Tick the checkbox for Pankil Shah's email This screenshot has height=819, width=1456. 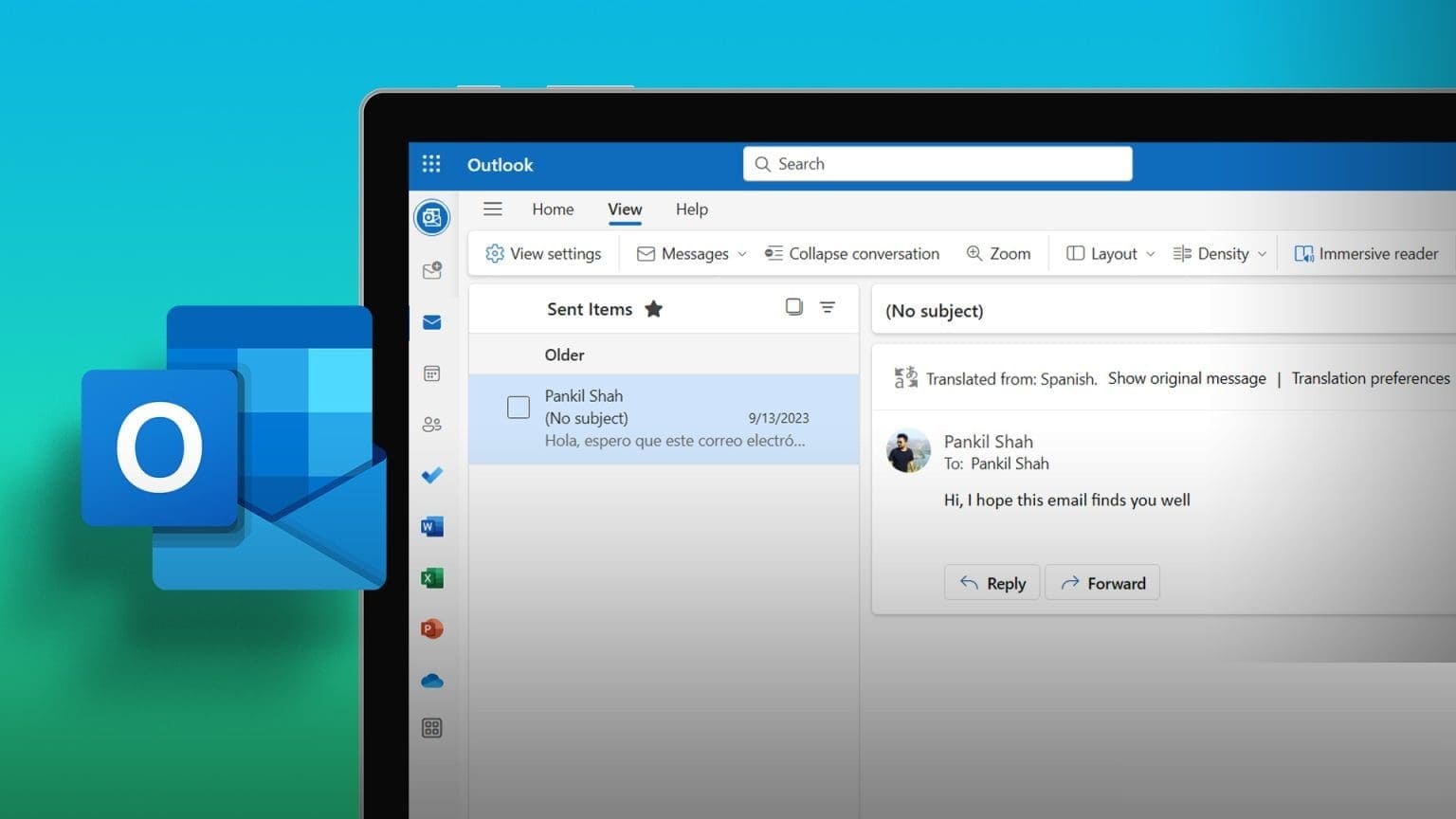click(x=519, y=408)
